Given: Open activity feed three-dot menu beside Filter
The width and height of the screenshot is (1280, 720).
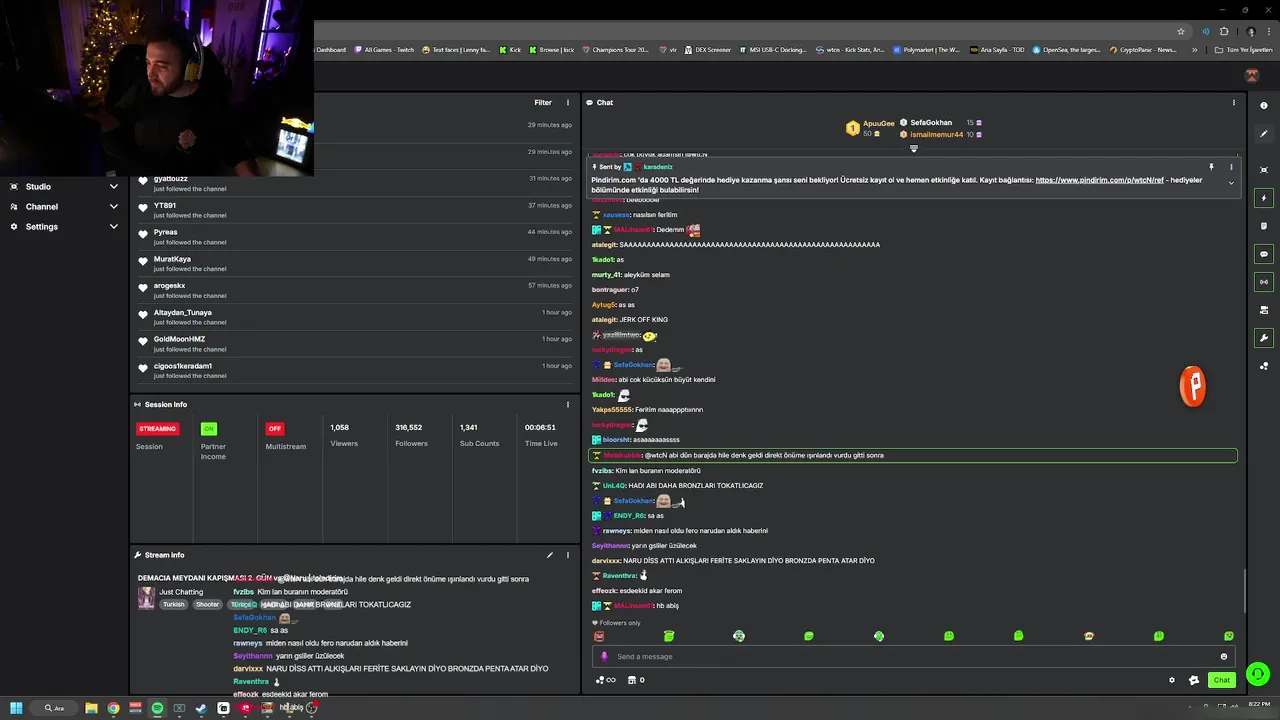Looking at the screenshot, I should click(568, 102).
